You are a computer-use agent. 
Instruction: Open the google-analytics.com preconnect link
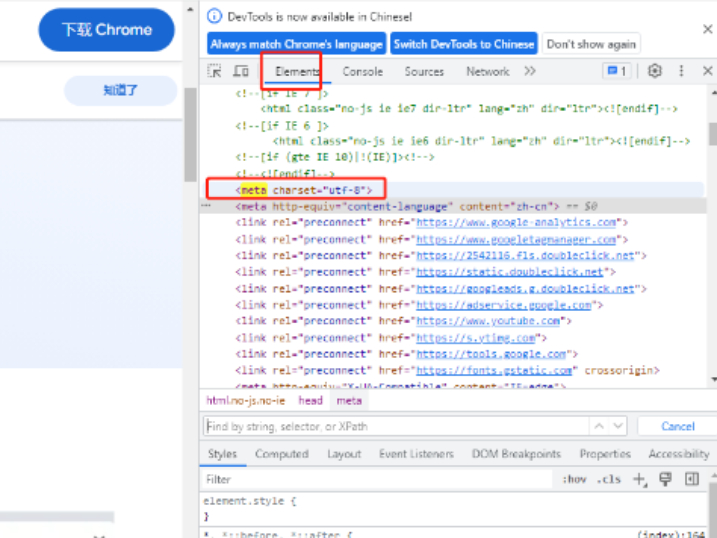[516, 223]
